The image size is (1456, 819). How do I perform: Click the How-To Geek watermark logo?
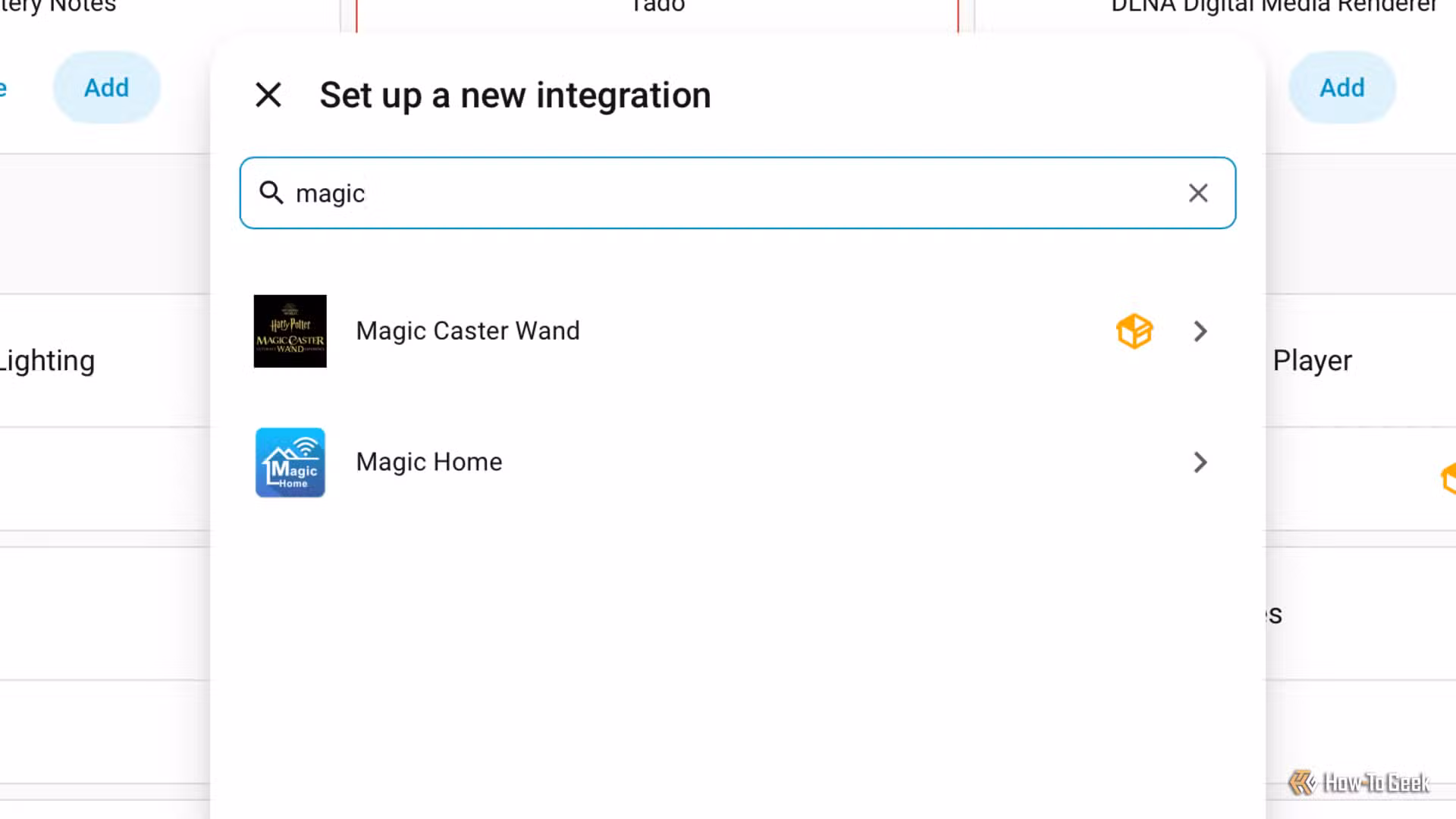point(1358,783)
